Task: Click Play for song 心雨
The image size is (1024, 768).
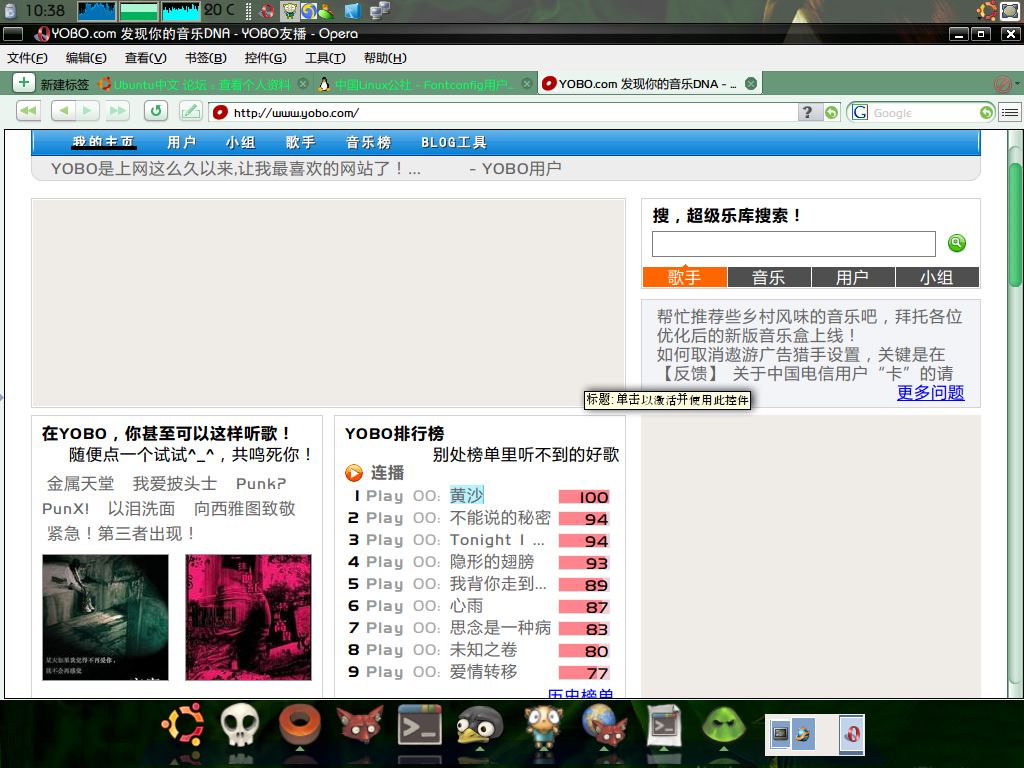Action: click(x=385, y=606)
